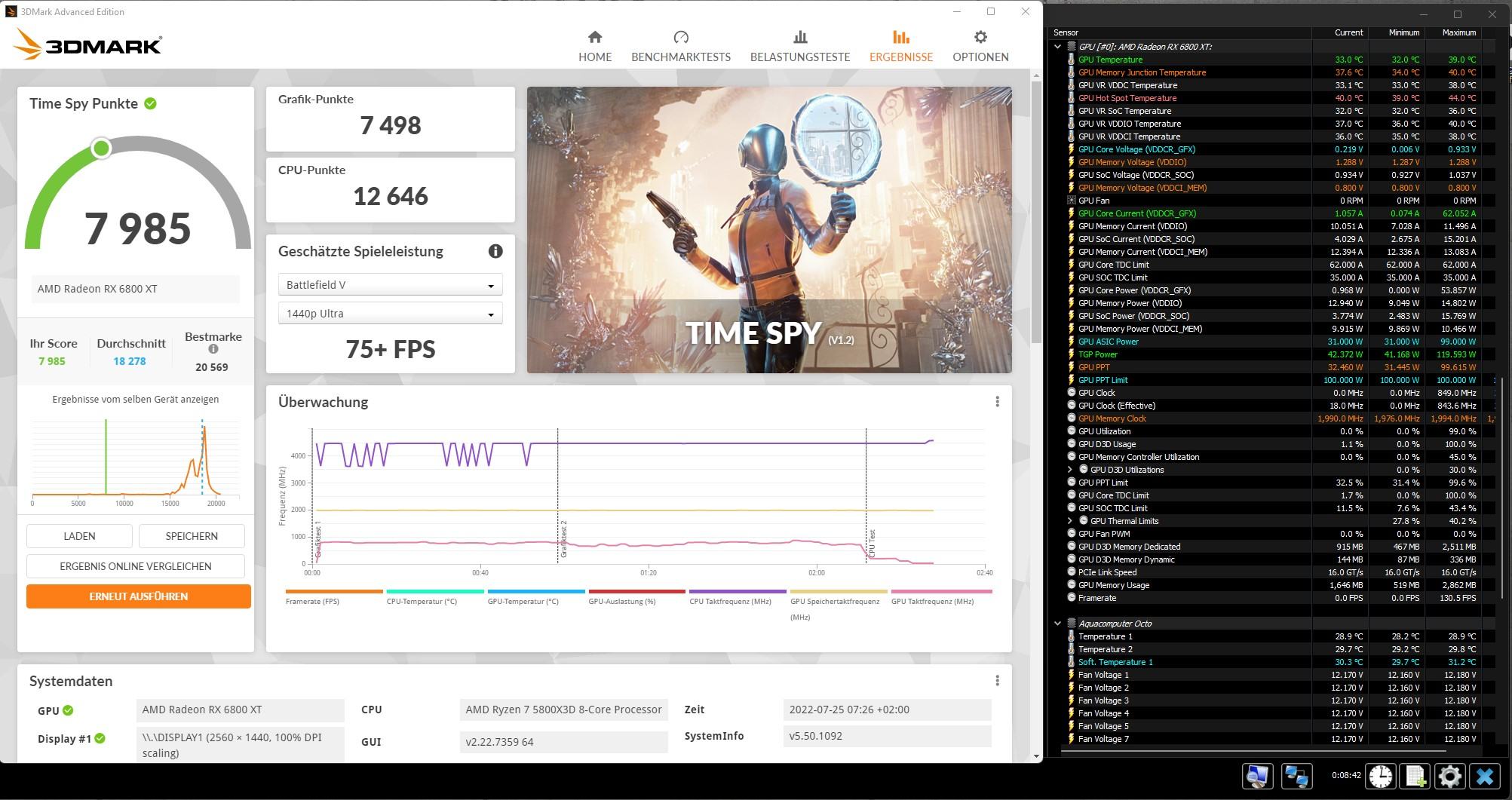Open the 1440p Ultra resolution dropdown
Viewport: 1512px width, 800px height.
click(390, 314)
